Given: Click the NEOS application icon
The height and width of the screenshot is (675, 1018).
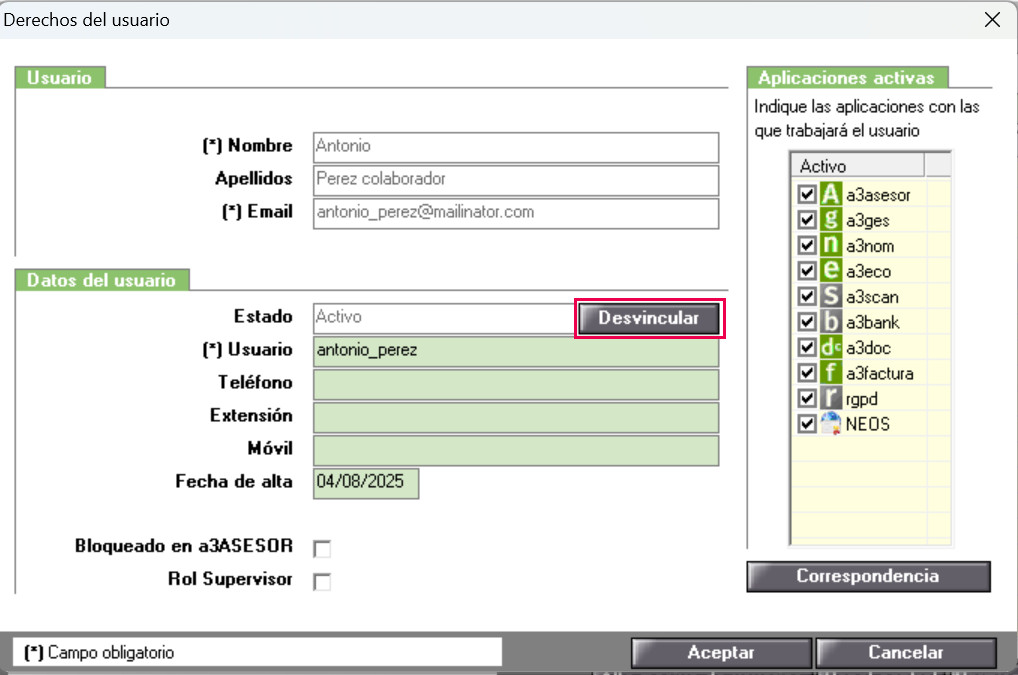Looking at the screenshot, I should 830,423.
